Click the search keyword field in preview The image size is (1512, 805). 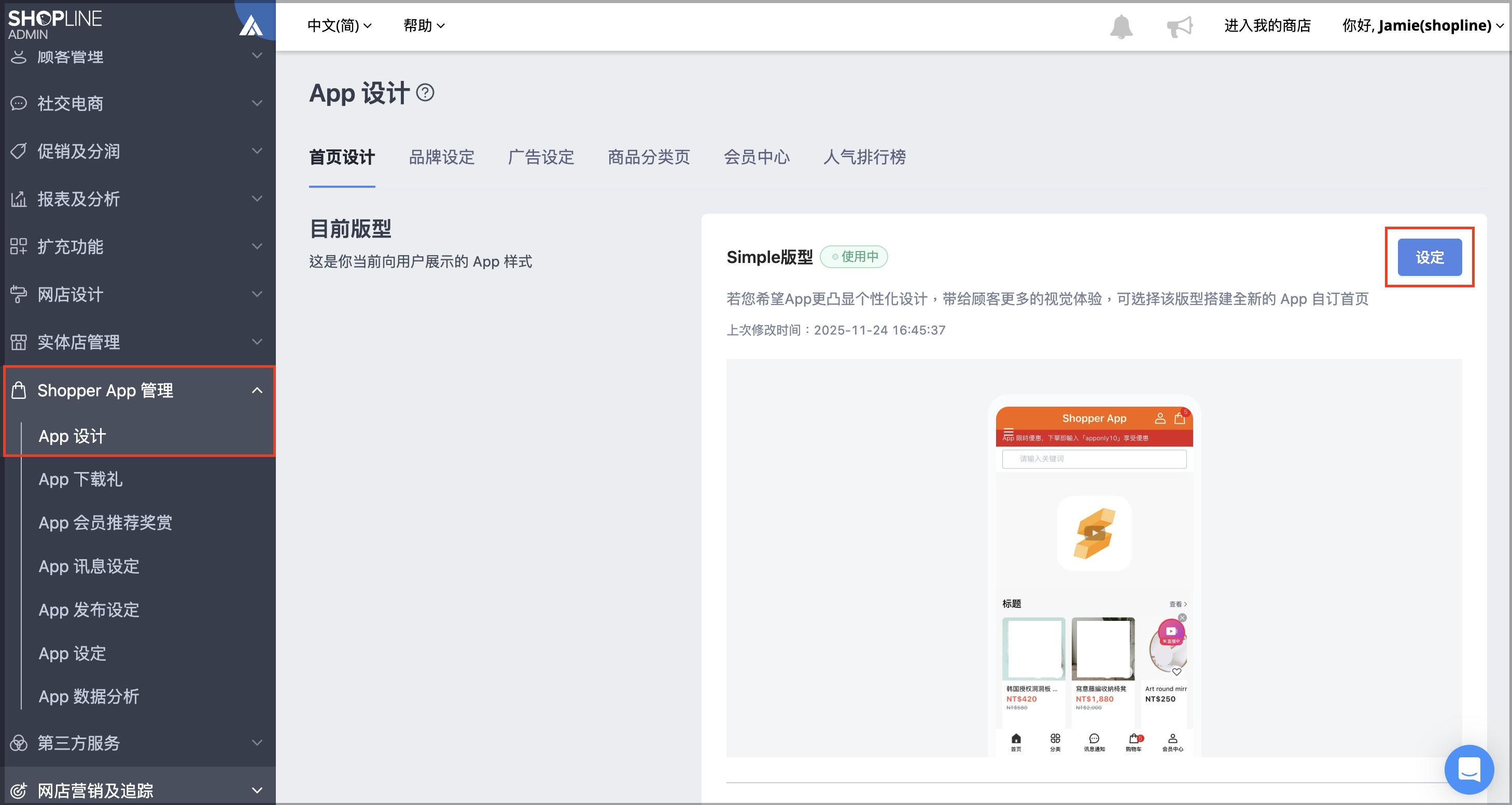click(1094, 459)
